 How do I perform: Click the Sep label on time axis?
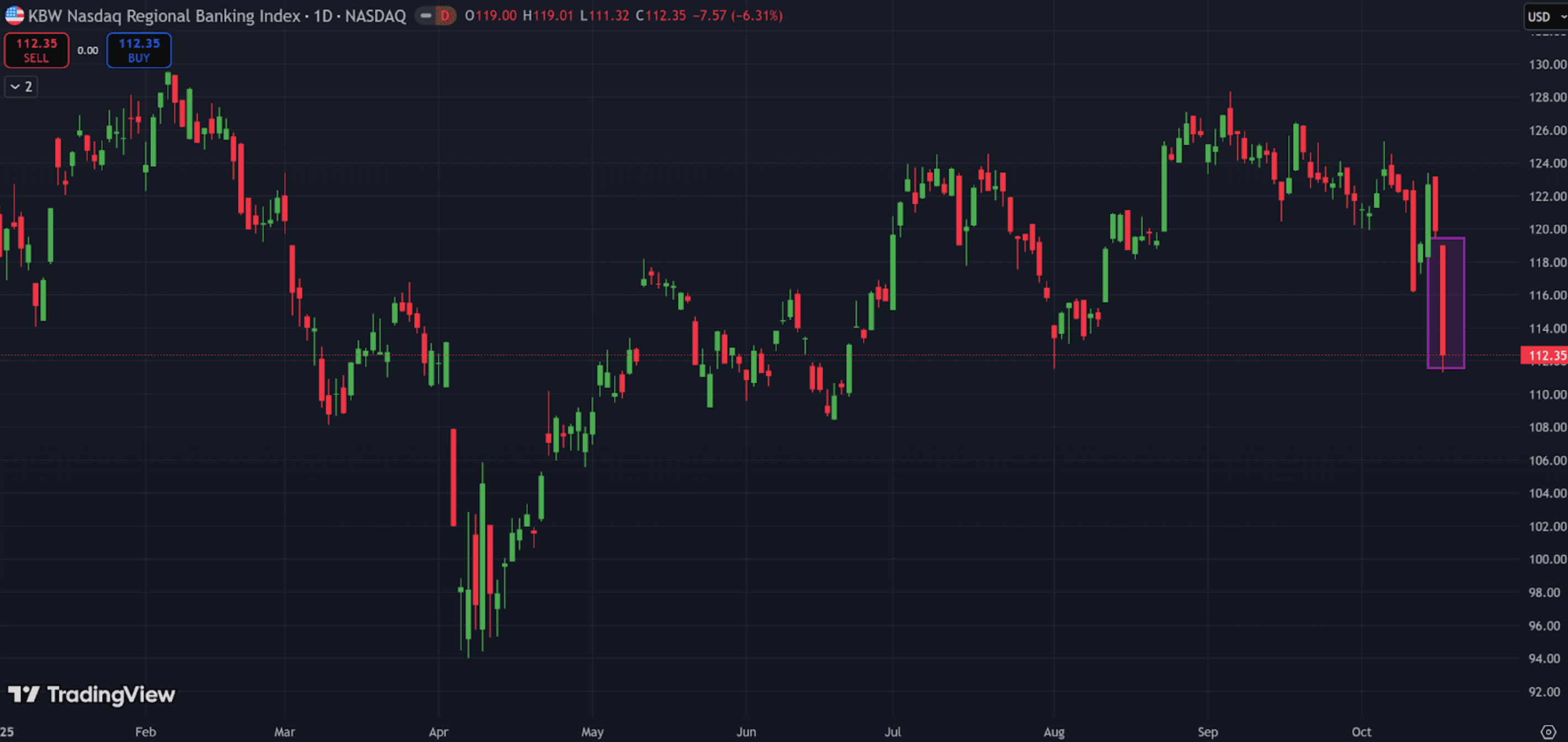point(1207,732)
